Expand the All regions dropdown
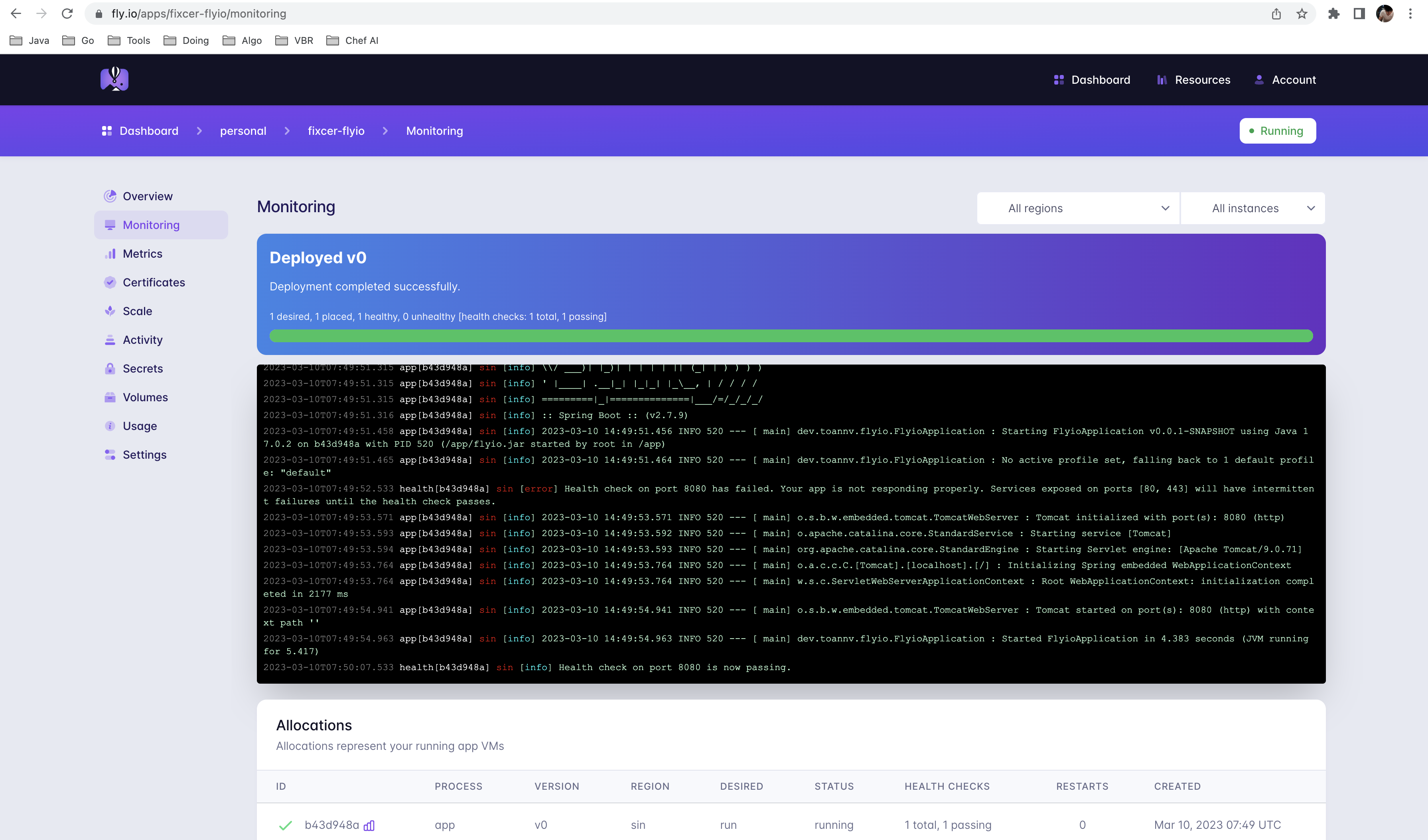Screen dimensions: 1428x840 [1078, 208]
